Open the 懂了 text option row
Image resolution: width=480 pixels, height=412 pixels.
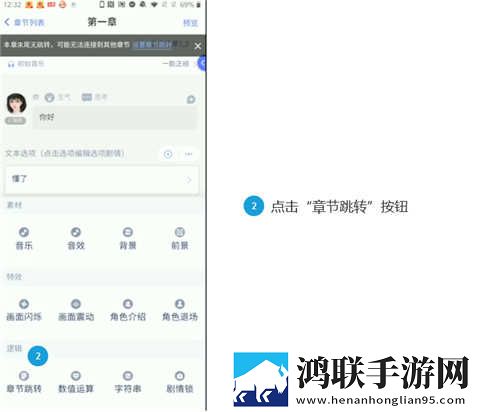pos(101,180)
